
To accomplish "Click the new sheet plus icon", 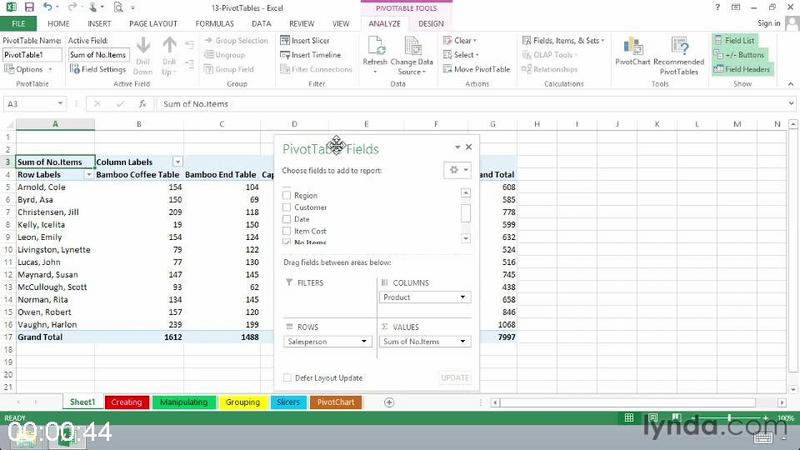I will (389, 403).
